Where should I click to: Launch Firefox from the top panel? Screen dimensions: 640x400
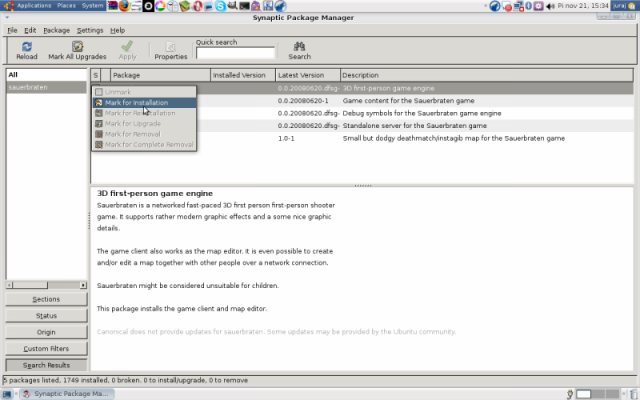tap(124, 6)
